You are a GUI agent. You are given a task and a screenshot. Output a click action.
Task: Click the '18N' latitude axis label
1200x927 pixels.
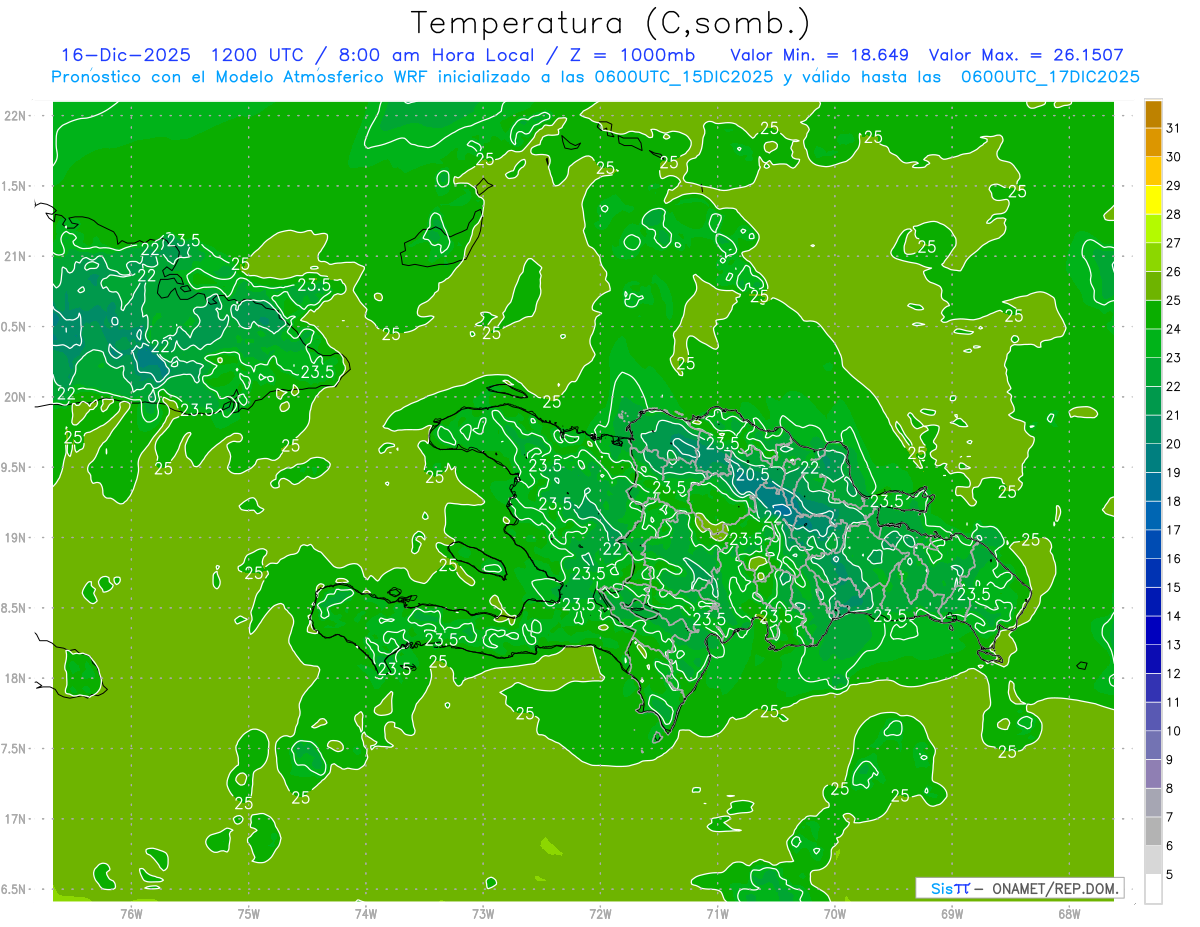click(15, 678)
